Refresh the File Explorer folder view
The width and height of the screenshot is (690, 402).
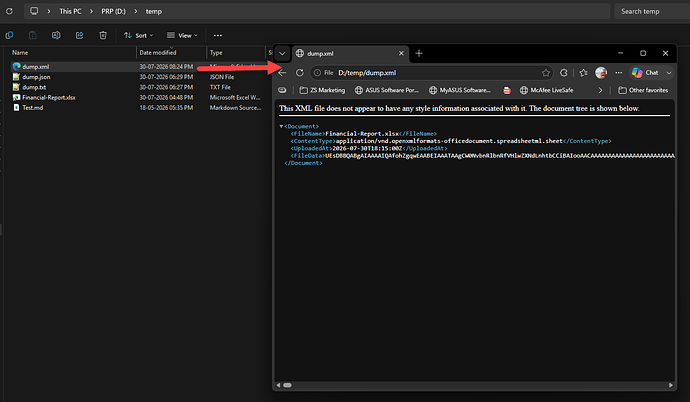click(x=9, y=11)
